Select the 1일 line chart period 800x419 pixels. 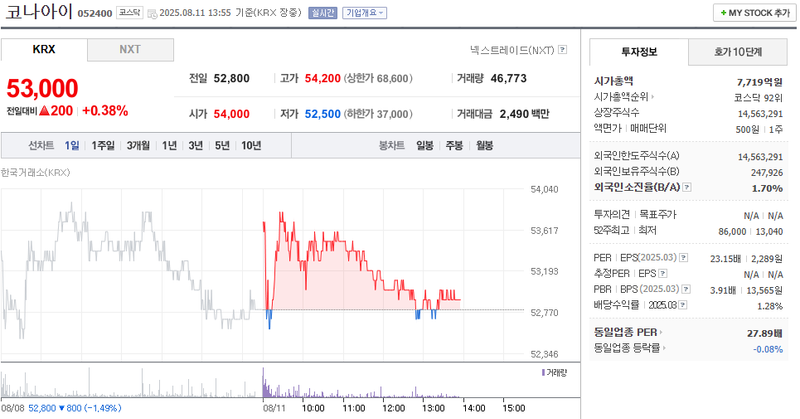point(72,145)
